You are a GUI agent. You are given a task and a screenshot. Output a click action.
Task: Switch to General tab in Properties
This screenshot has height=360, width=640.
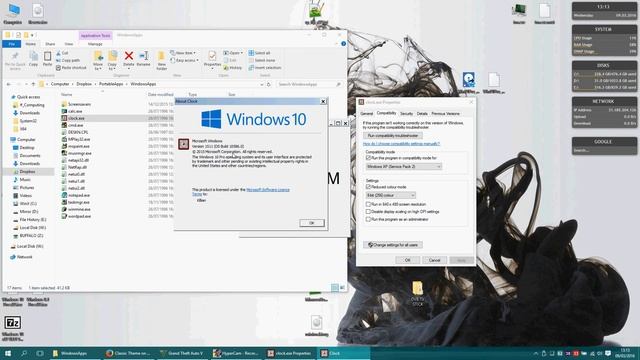[x=367, y=113]
